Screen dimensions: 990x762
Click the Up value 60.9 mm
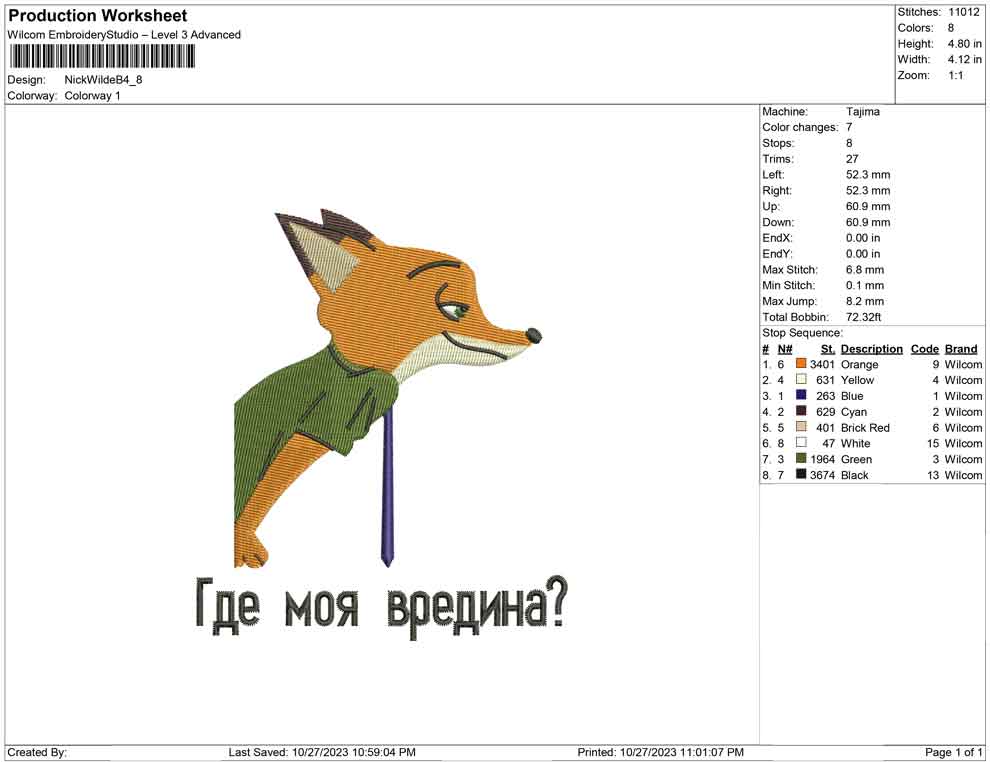pyautogui.click(x=868, y=206)
